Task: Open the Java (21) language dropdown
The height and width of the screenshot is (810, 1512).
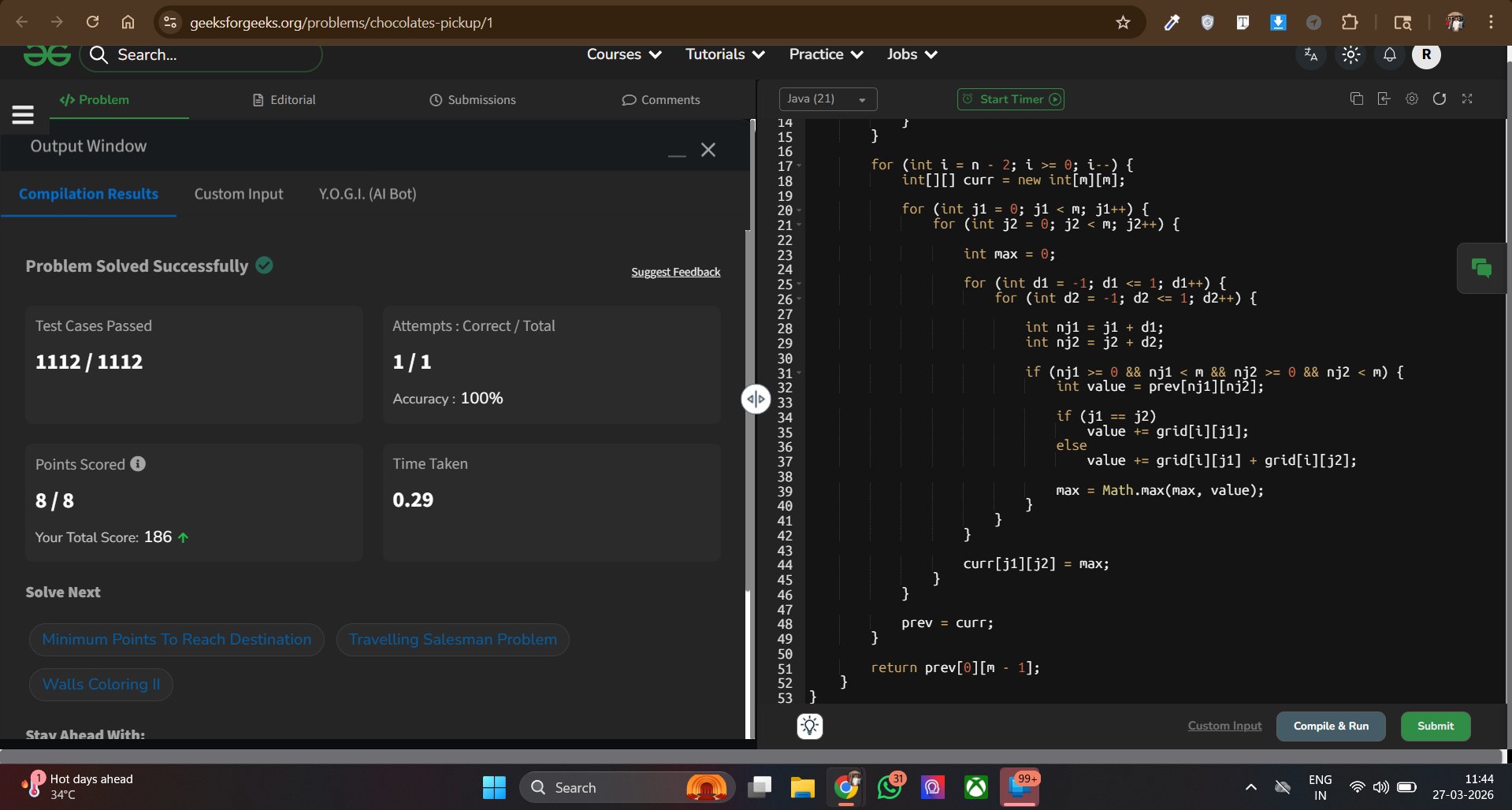Action: tap(827, 99)
